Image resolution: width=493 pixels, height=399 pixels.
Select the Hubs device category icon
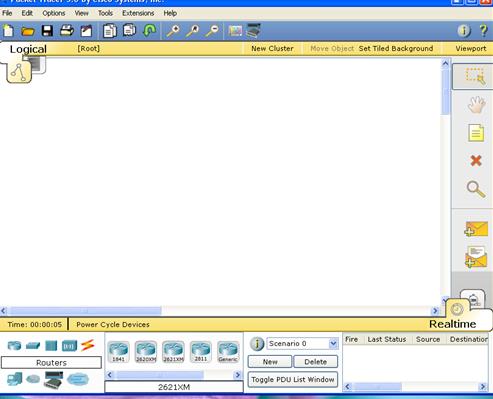[51, 346]
